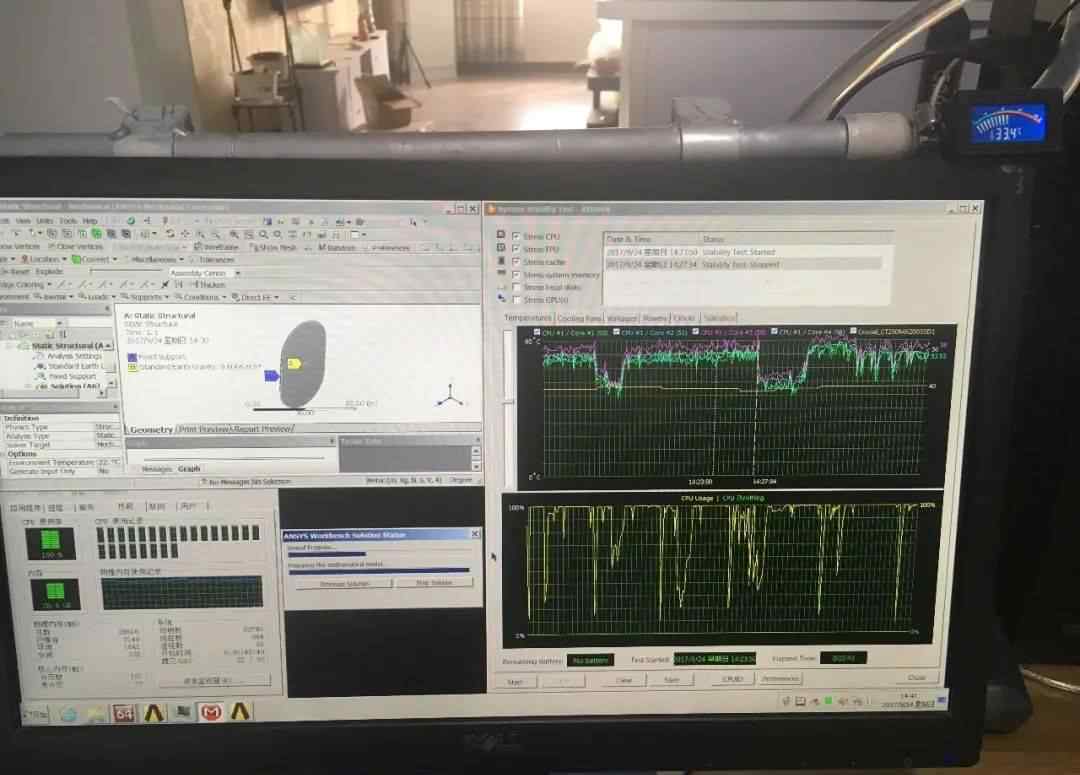Click the yellow gravity tag on the model
The width and height of the screenshot is (1080, 775).
[x=294, y=363]
